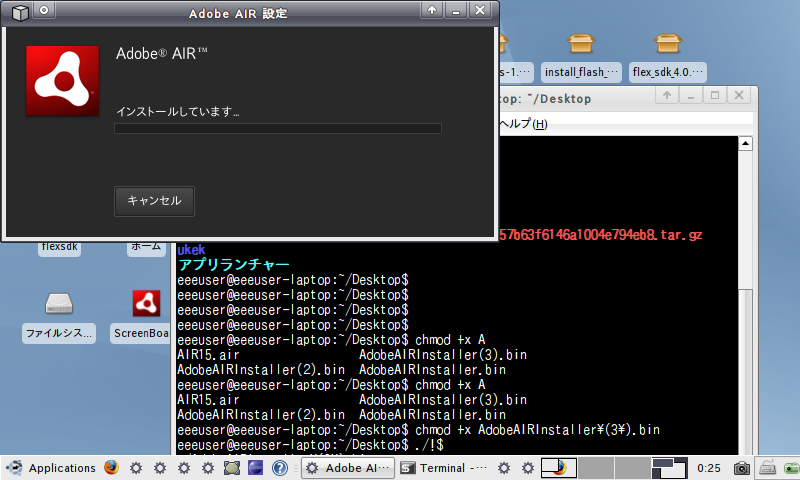
Task: Close the Adobe AIR 設定 window
Action: click(480, 10)
